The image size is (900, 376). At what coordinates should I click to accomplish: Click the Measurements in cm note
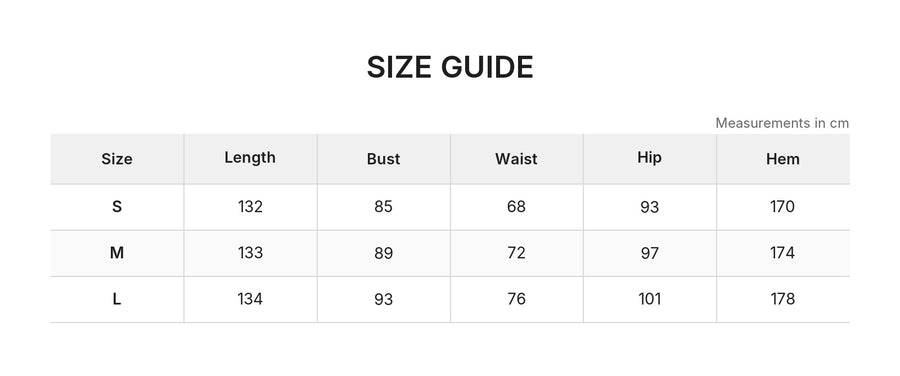[x=782, y=123]
